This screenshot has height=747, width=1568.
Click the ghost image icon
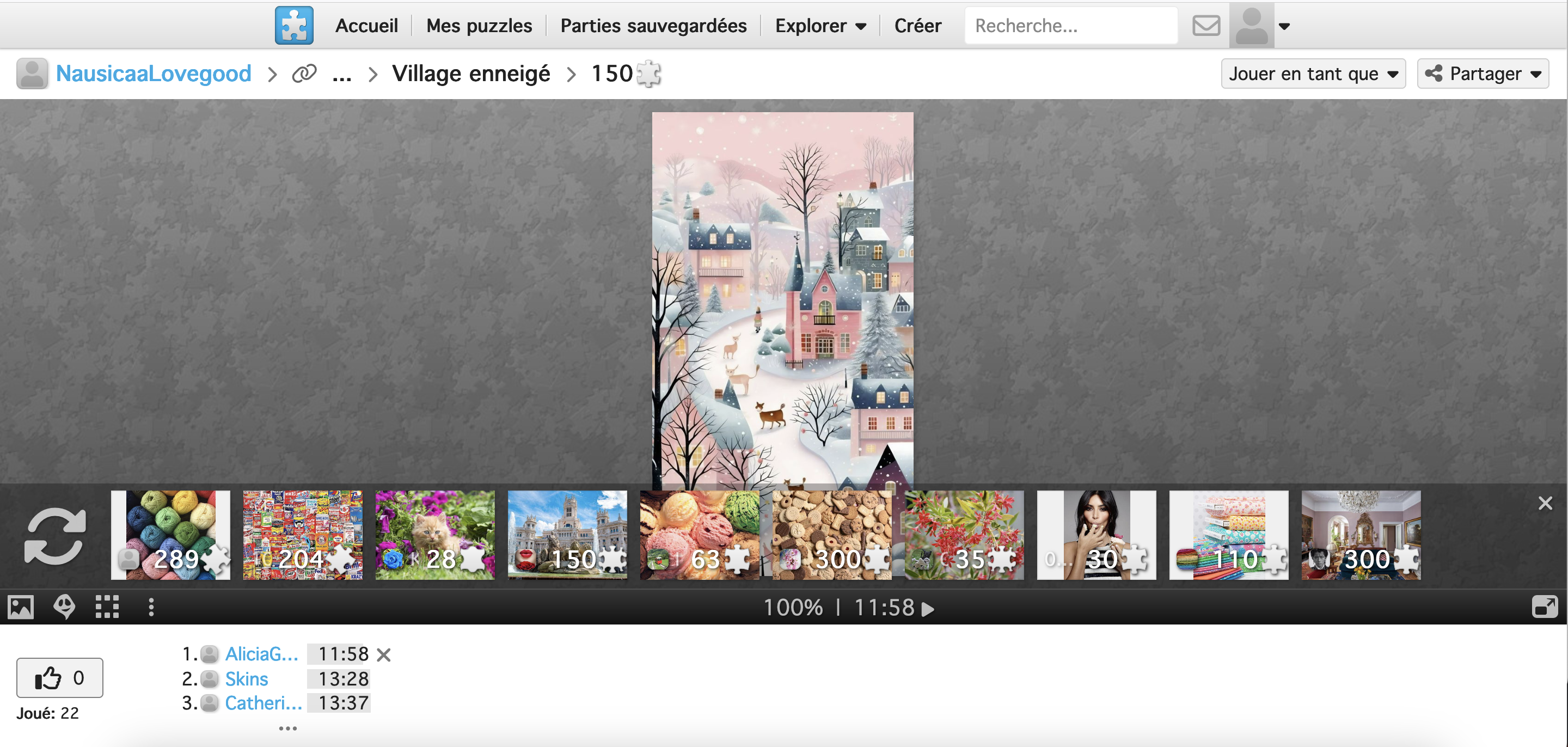click(64, 607)
